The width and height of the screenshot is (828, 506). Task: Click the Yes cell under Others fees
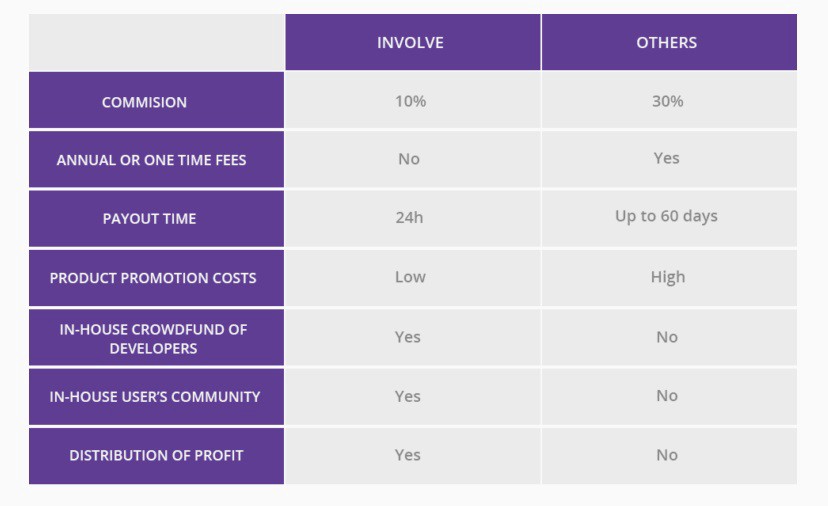pos(669,160)
